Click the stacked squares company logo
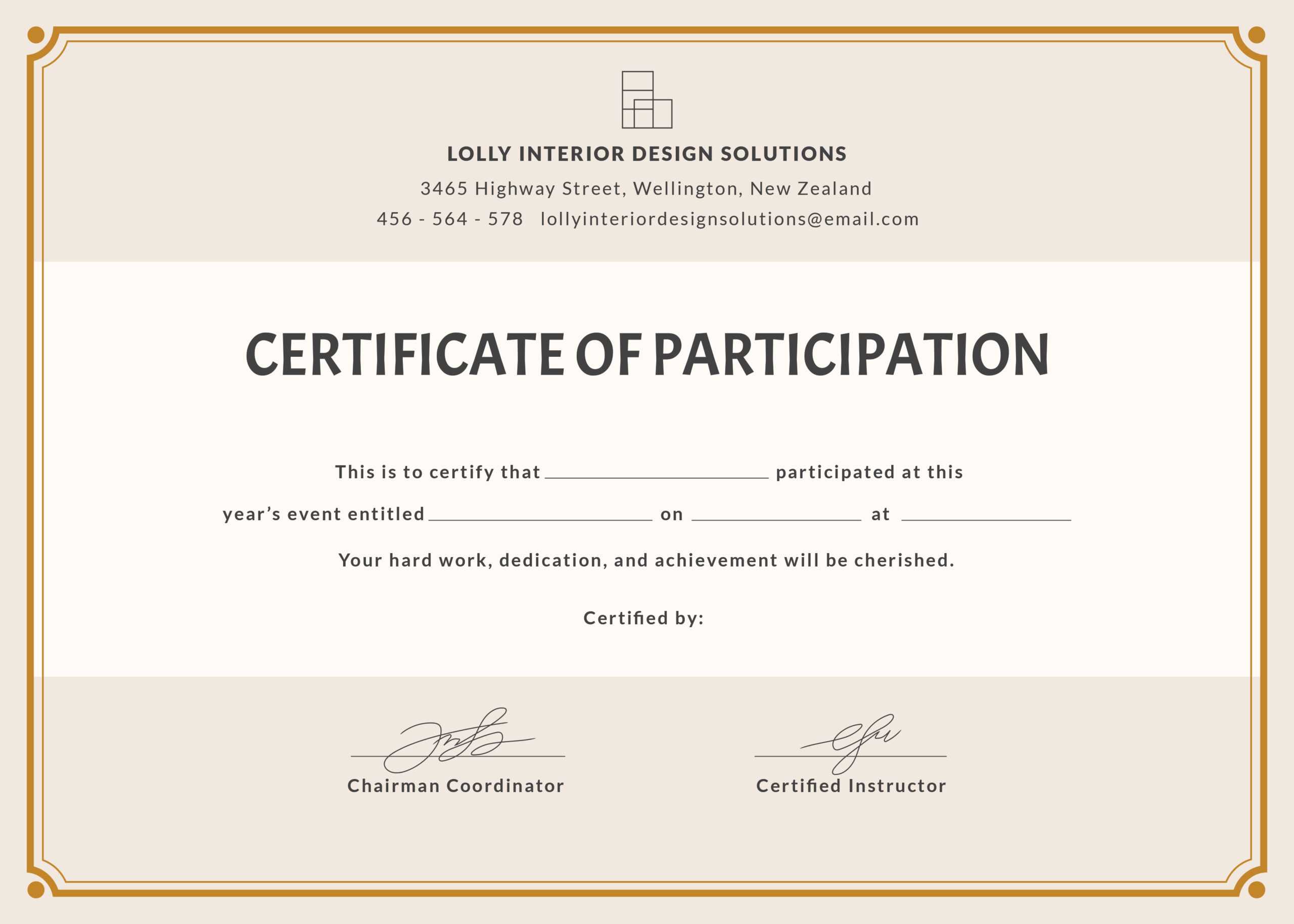Image resolution: width=1294 pixels, height=924 pixels. tap(646, 100)
